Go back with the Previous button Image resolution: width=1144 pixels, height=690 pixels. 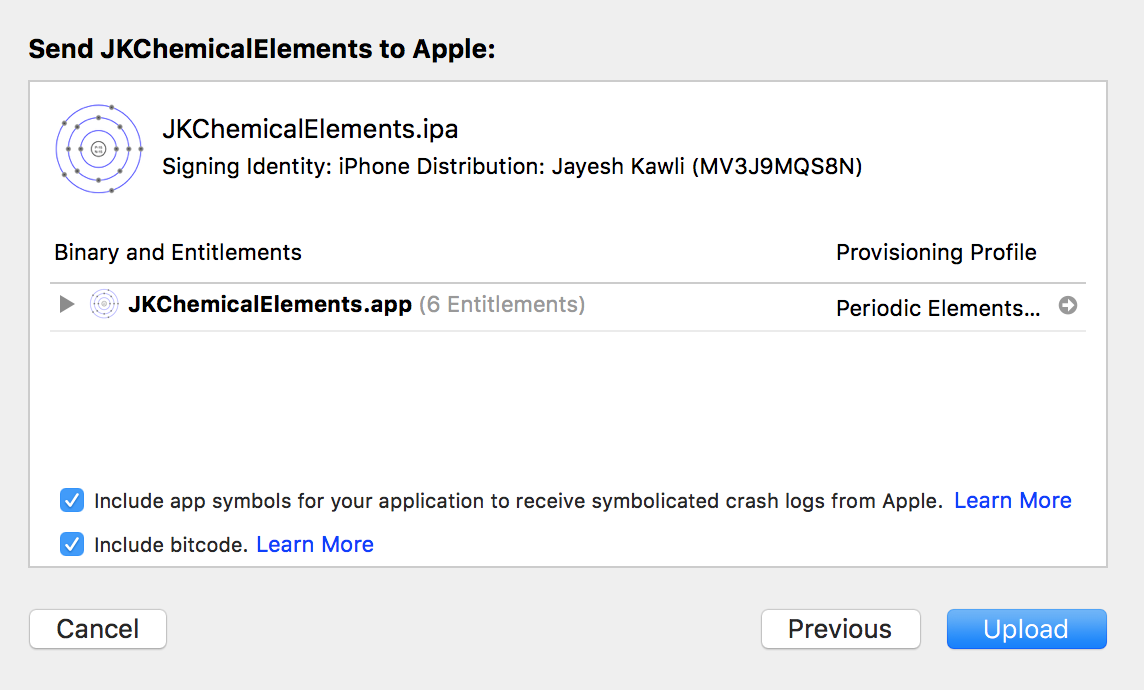point(840,629)
